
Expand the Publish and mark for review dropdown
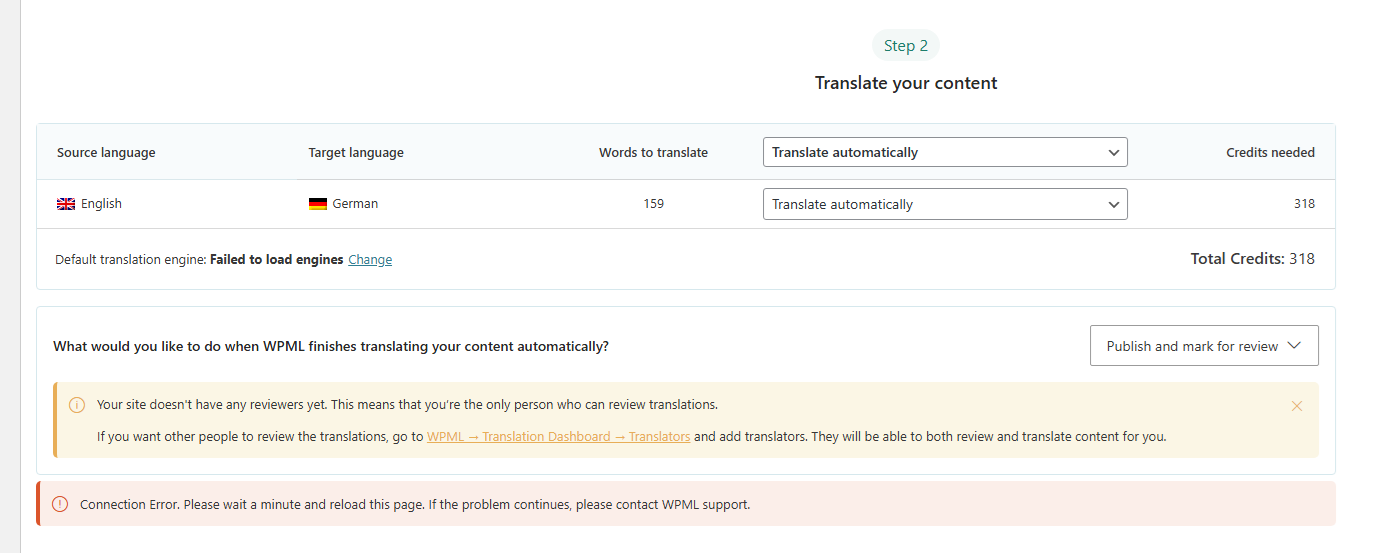(1204, 346)
